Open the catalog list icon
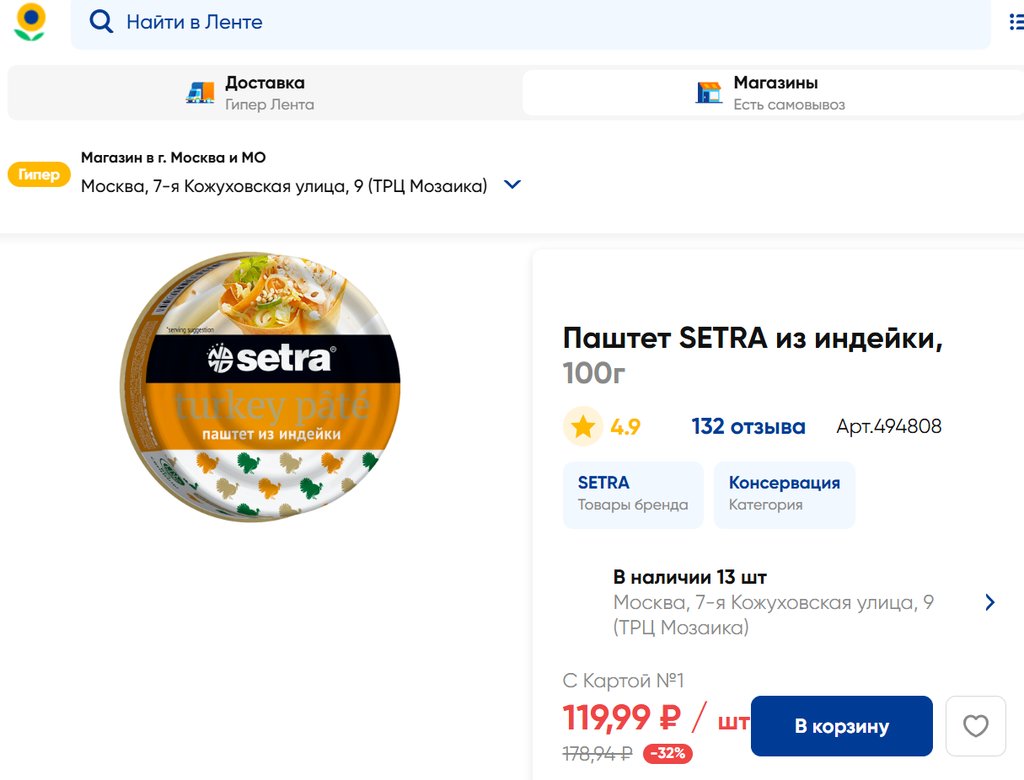 [1016, 22]
